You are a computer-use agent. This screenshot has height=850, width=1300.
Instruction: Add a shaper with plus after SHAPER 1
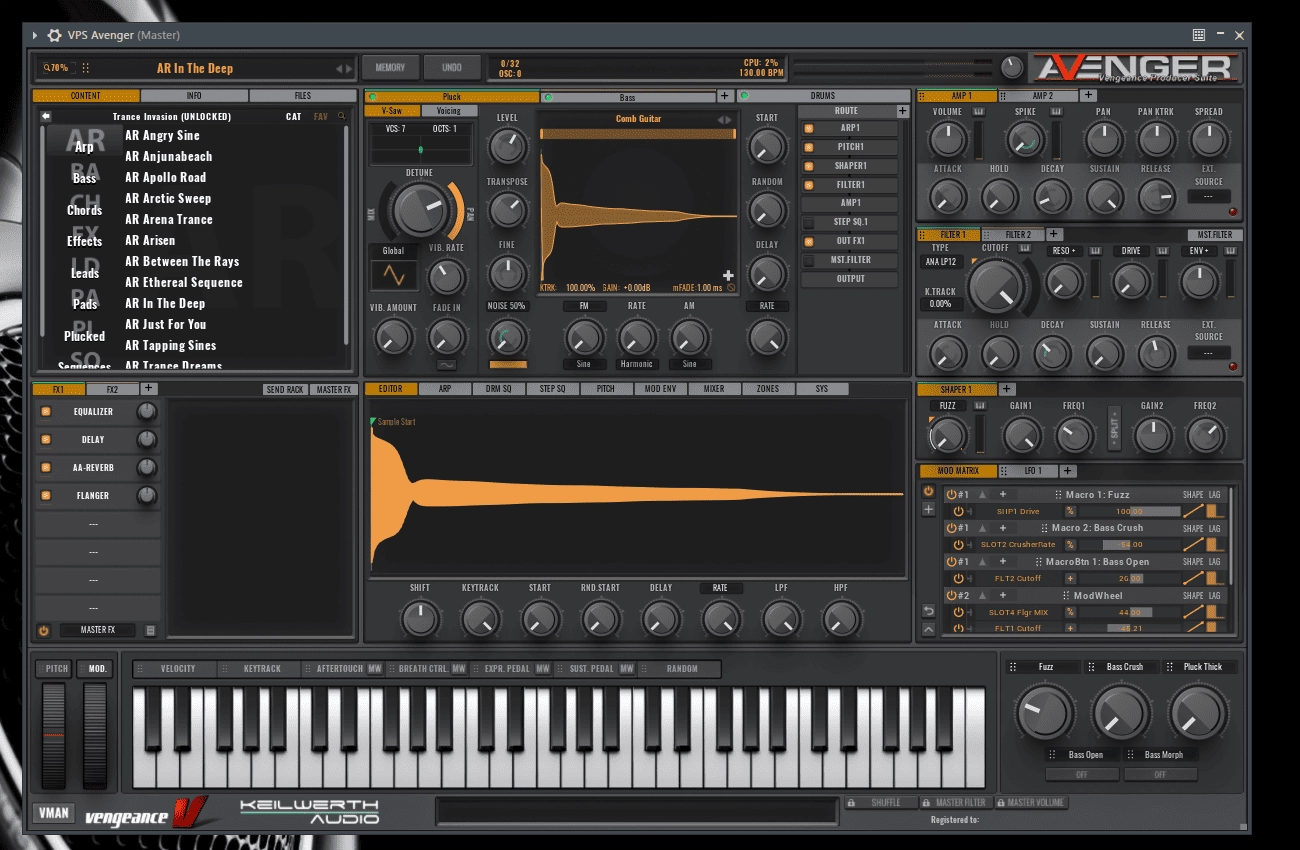[1006, 389]
